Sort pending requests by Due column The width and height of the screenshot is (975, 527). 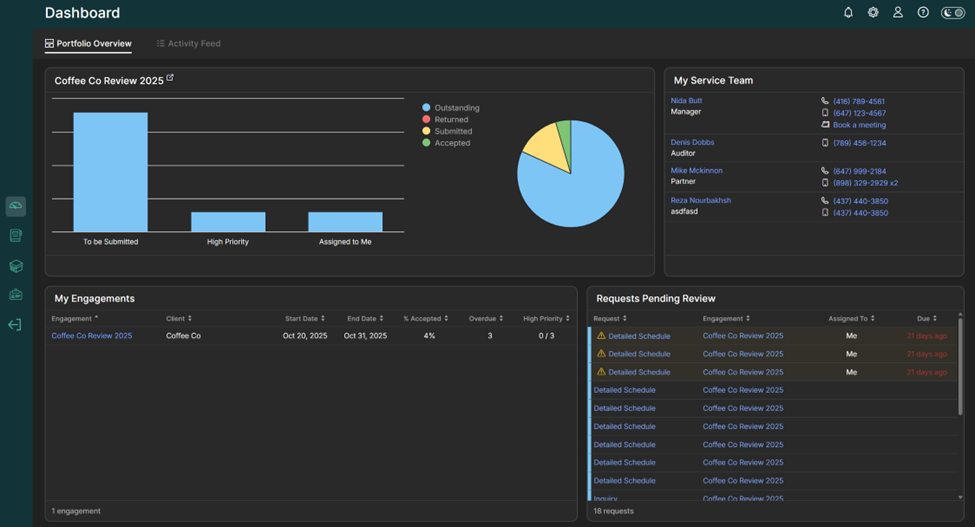tap(927, 319)
